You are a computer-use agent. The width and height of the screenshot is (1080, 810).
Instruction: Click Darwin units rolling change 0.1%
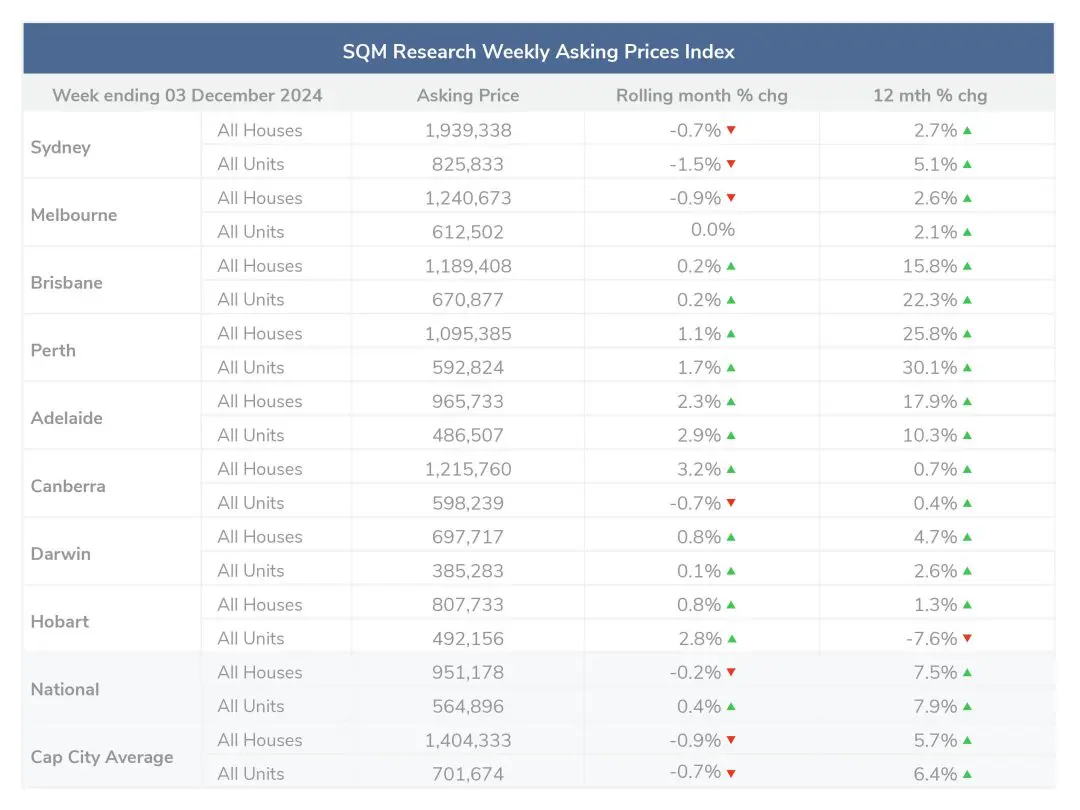[698, 570]
